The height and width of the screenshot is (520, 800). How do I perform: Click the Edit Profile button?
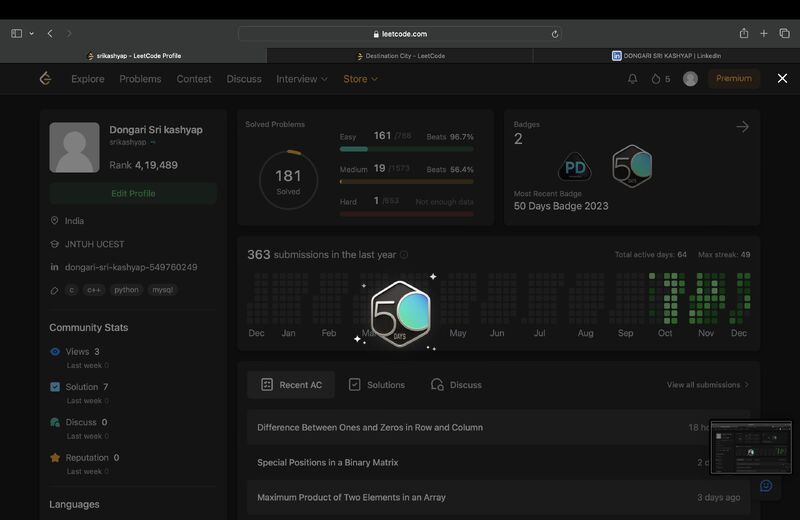coord(133,193)
